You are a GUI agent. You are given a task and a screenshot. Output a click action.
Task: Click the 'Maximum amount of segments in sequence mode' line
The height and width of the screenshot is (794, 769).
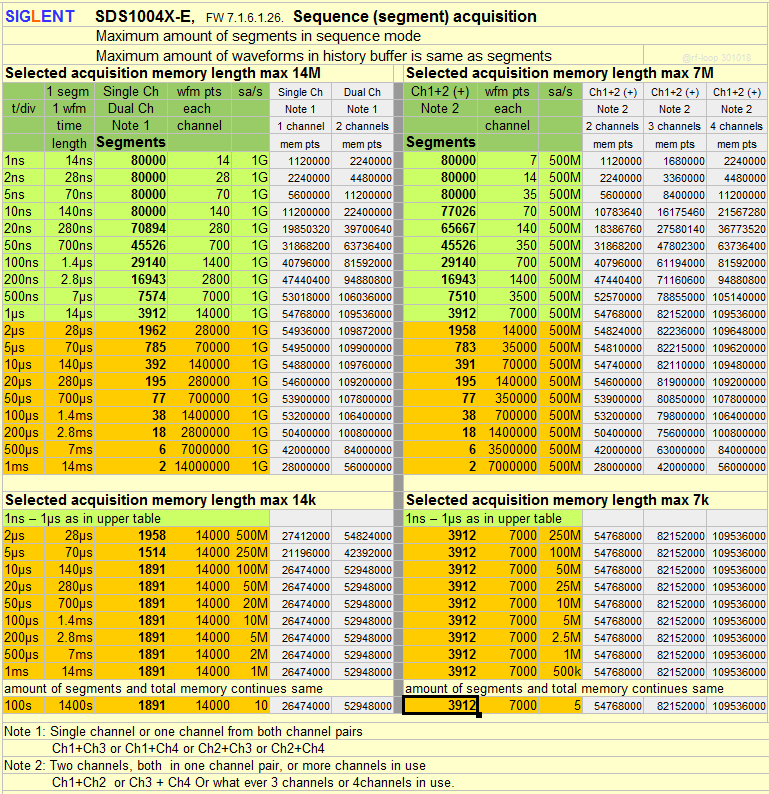(x=258, y=36)
